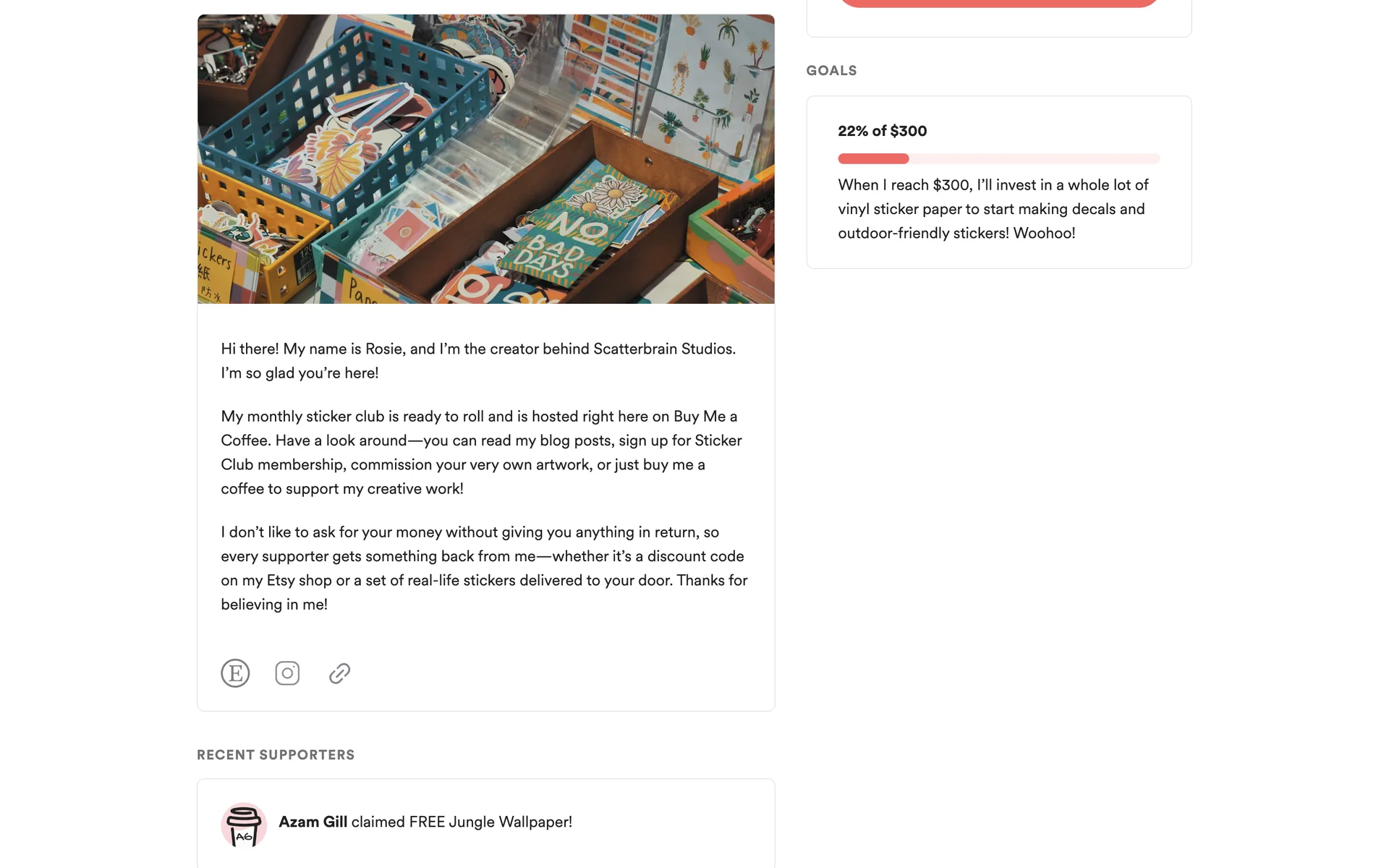
Task: Click the filled red part of goal progress bar
Action: click(873, 159)
